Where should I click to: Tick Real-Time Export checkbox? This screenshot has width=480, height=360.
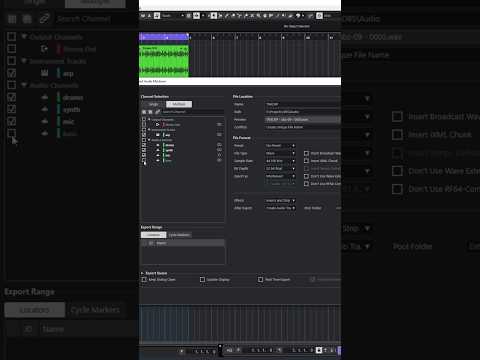(261, 279)
